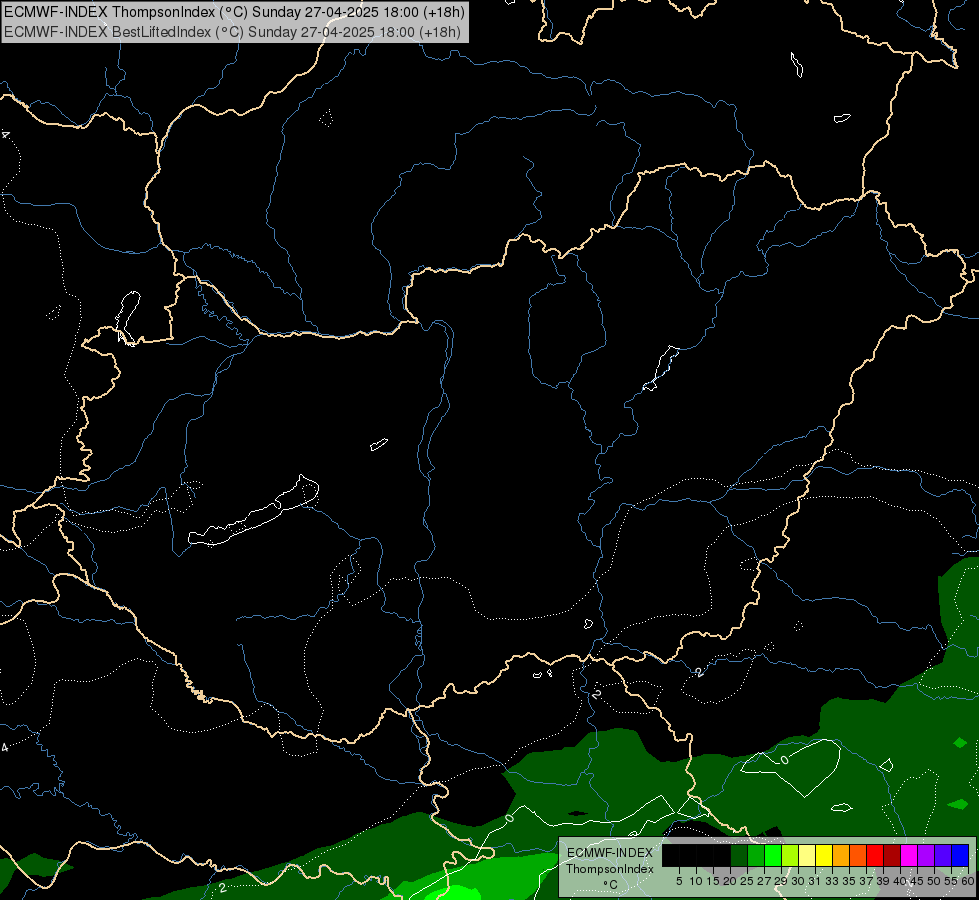The image size is (979, 900).
Task: Click the magenta 40-45 legend swatch
Action: pos(909,855)
